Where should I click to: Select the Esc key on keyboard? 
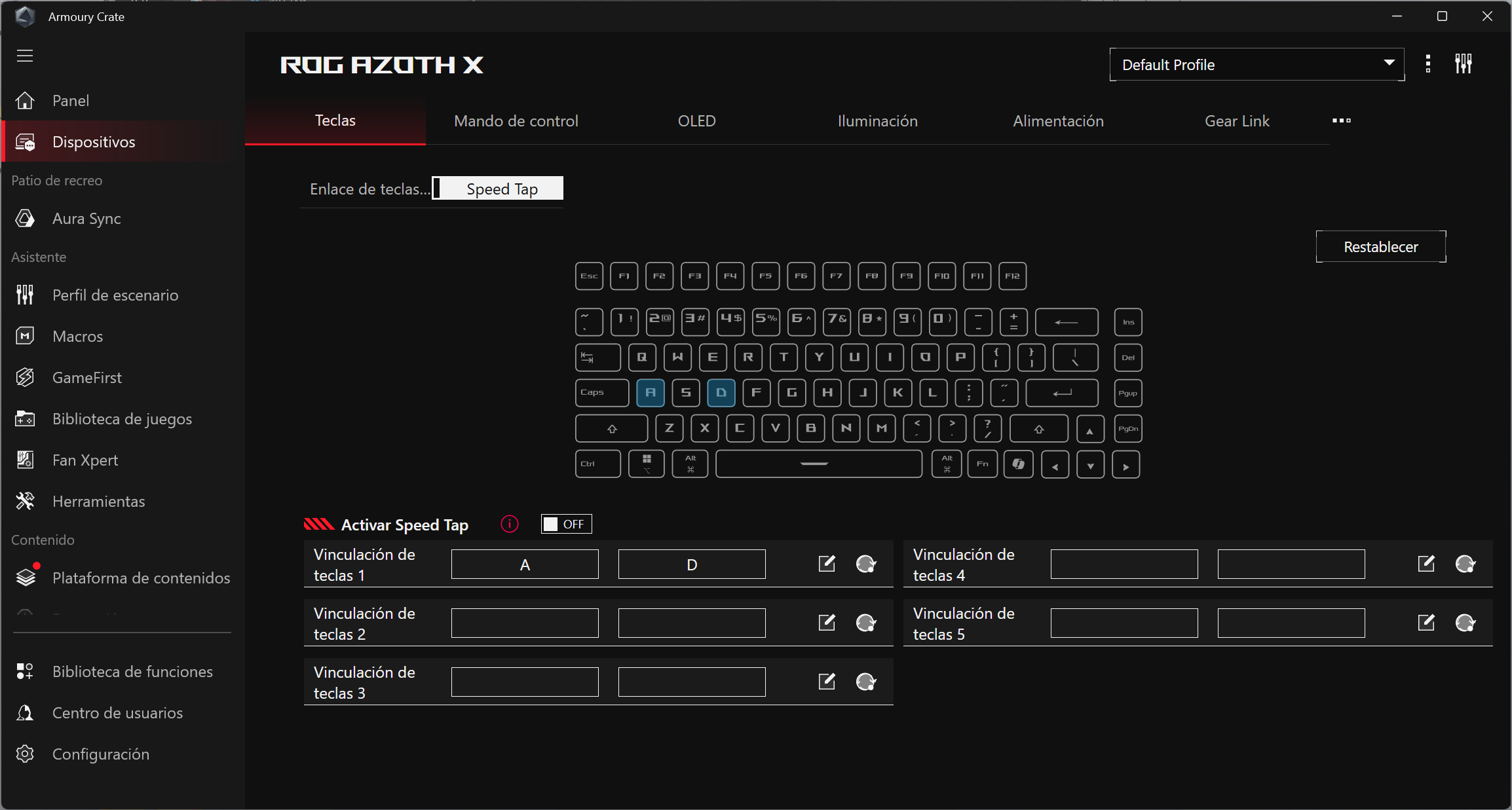tap(589, 276)
